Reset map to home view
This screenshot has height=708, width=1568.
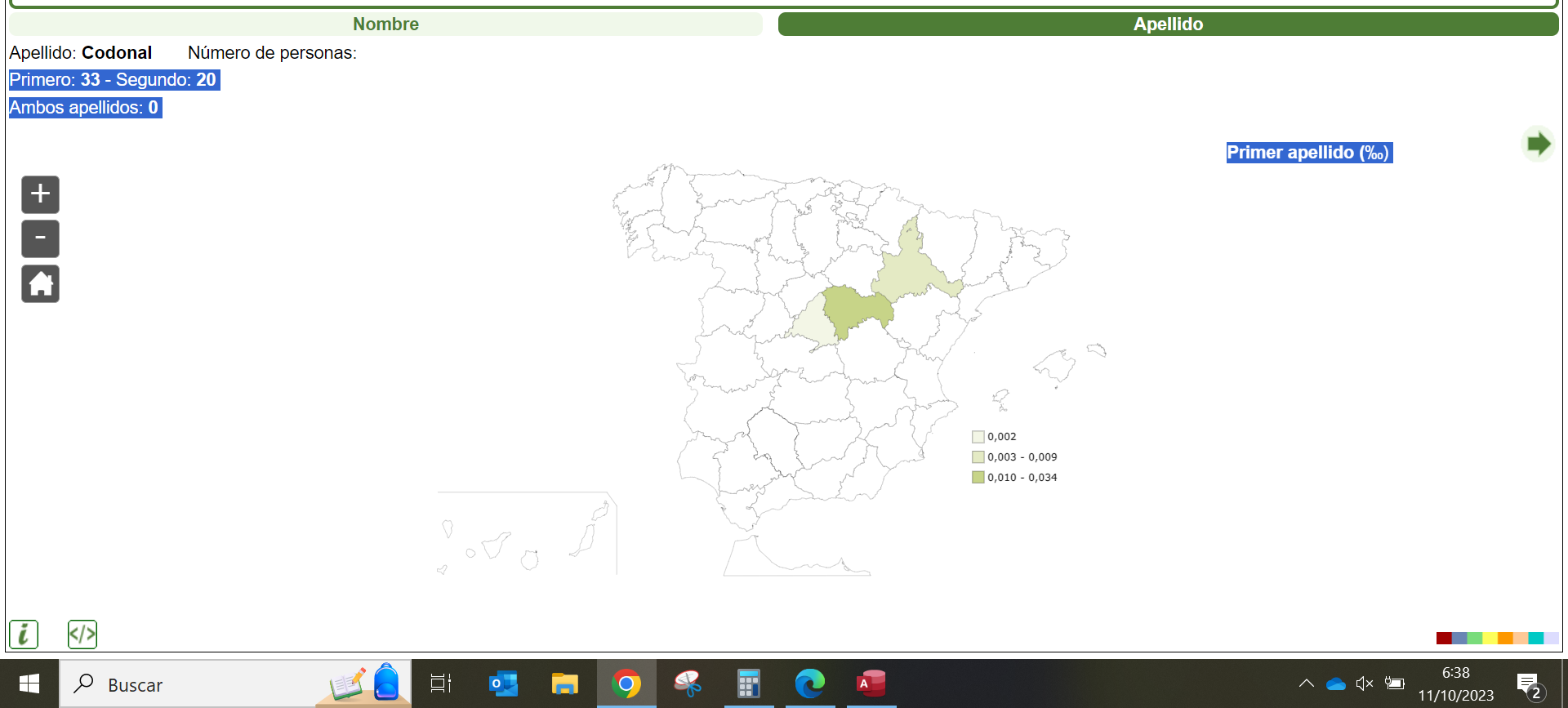pos(40,284)
